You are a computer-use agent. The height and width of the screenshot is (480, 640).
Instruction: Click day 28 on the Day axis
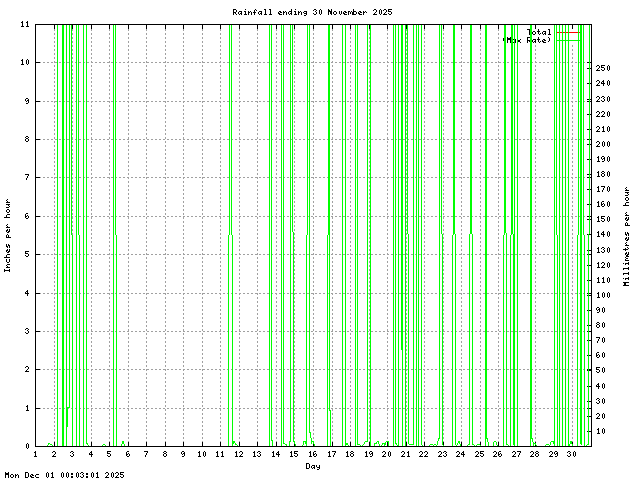(x=534, y=454)
